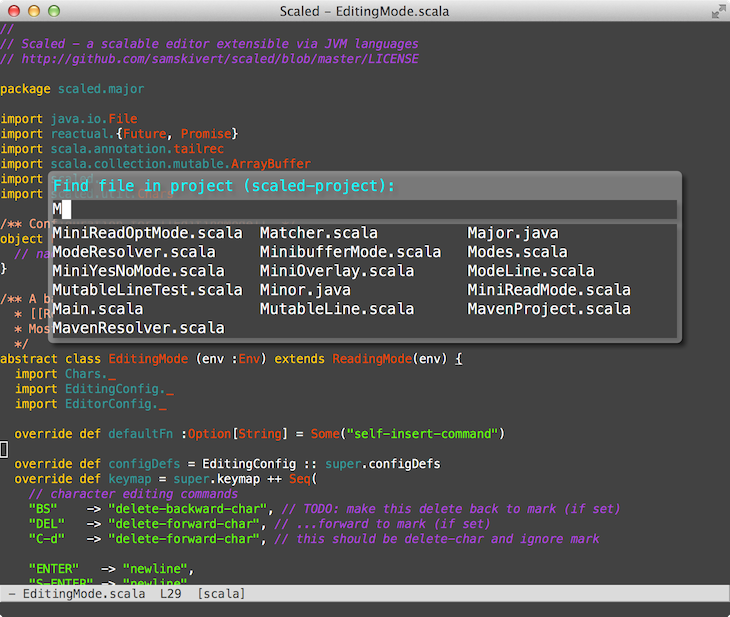Click the "BS" key binding string
Viewport: 730px width, 617px height.
pyautogui.click(x=43, y=509)
